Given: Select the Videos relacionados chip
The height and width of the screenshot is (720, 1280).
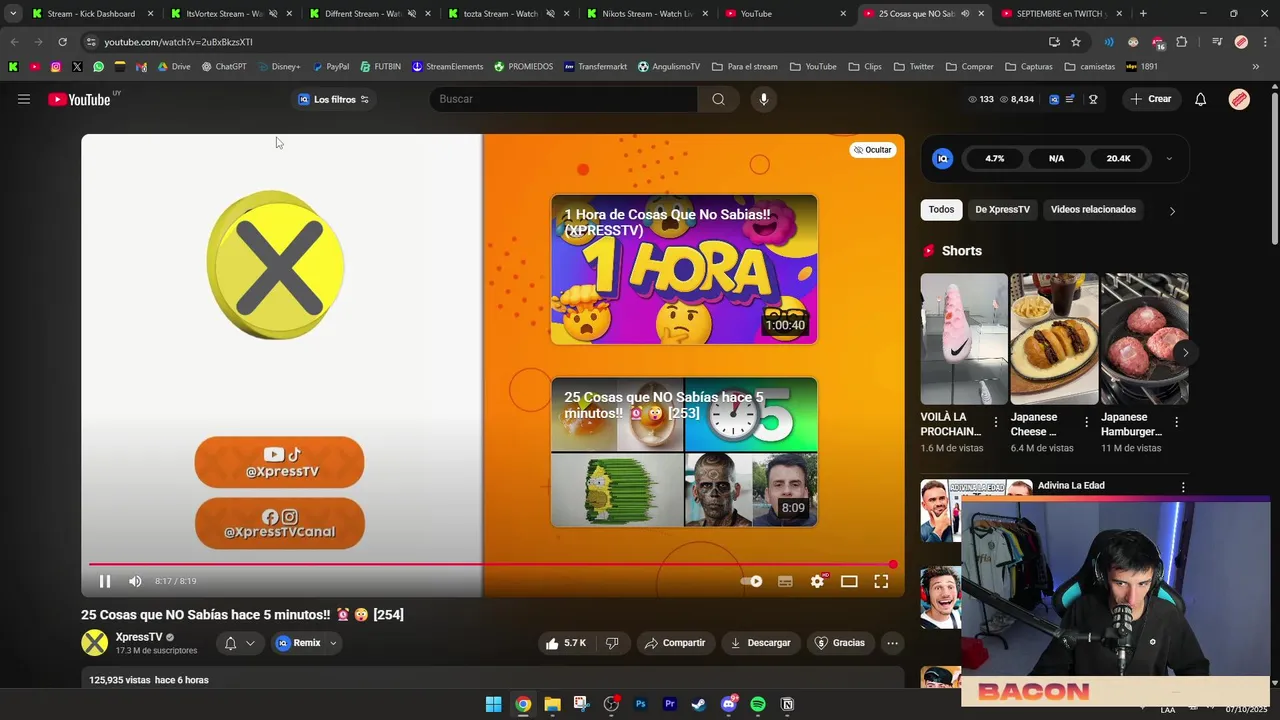Looking at the screenshot, I should click(1093, 210).
